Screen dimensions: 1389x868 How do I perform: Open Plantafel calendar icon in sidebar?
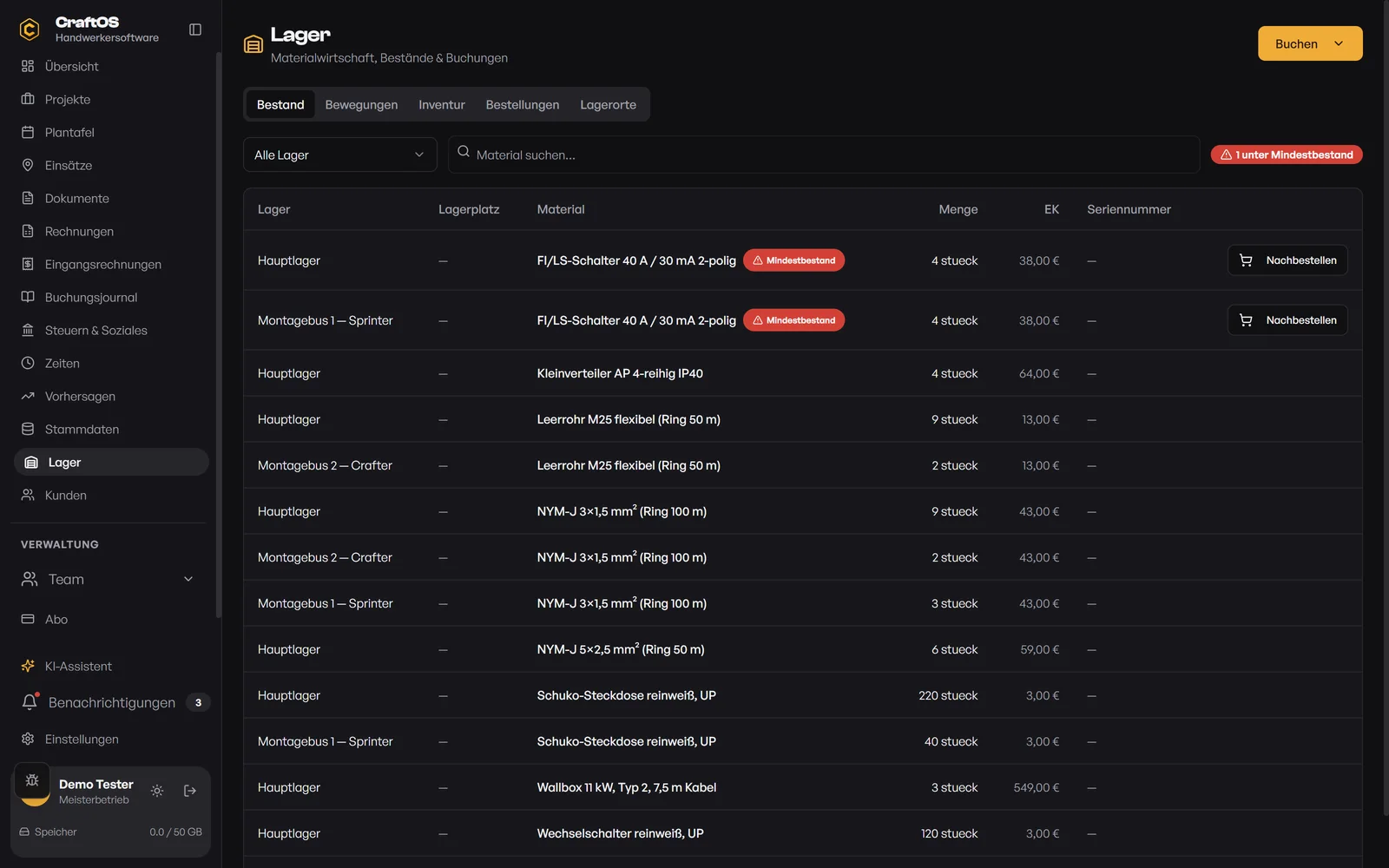(28, 132)
